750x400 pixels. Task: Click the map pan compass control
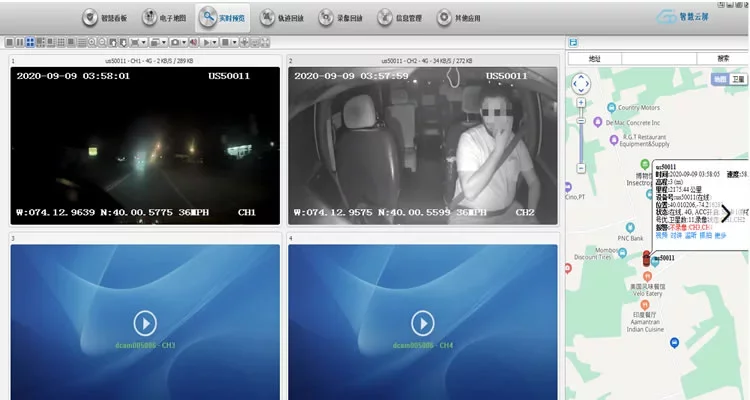coord(583,85)
